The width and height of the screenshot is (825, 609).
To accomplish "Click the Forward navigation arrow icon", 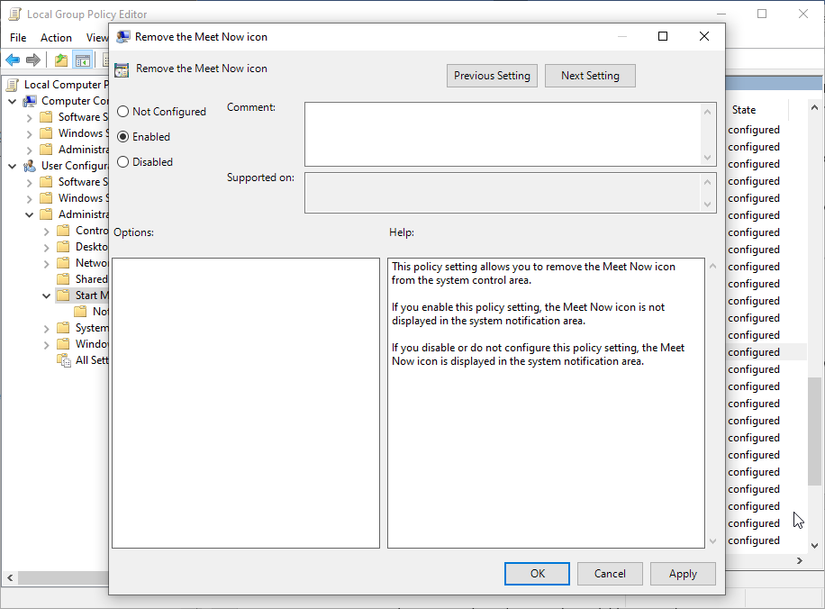I will point(33,59).
